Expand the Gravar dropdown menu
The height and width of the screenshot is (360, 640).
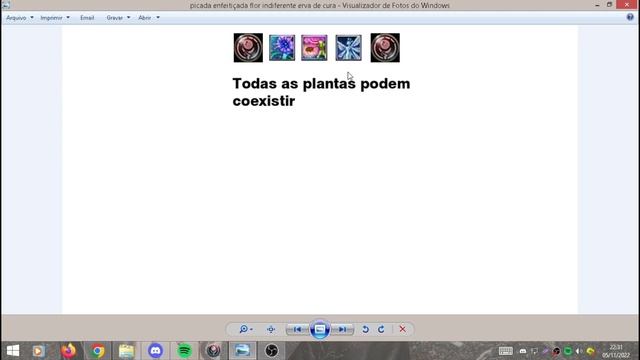click(x=118, y=18)
